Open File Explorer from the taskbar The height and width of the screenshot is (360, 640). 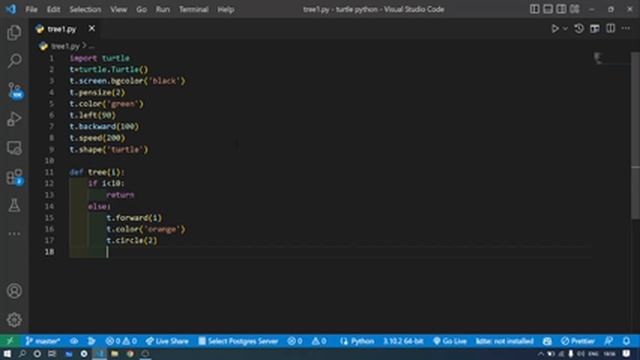(114, 354)
